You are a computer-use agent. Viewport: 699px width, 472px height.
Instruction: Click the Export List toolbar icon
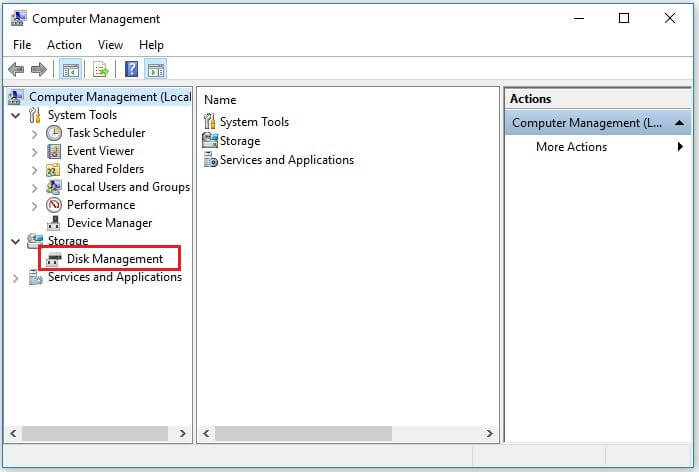[100, 69]
